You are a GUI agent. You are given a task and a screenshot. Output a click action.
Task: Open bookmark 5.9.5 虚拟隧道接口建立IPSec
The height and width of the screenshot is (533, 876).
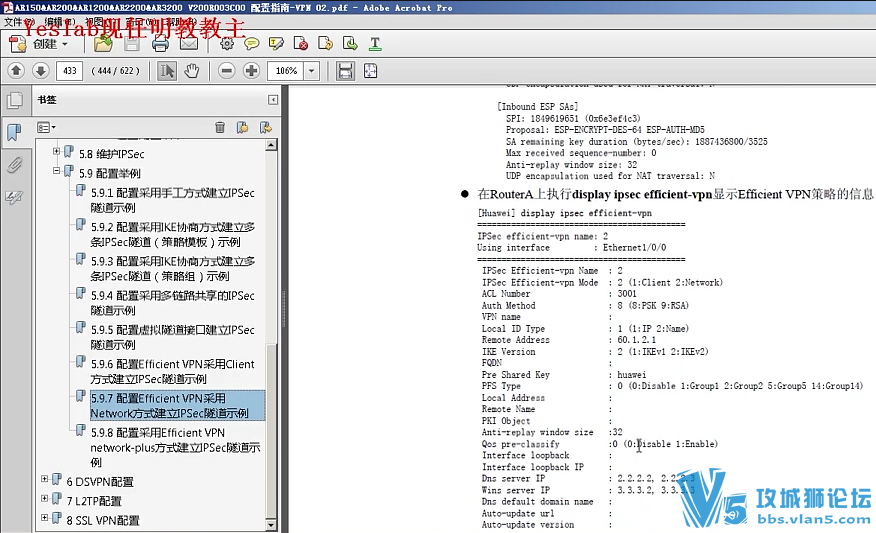point(173,337)
